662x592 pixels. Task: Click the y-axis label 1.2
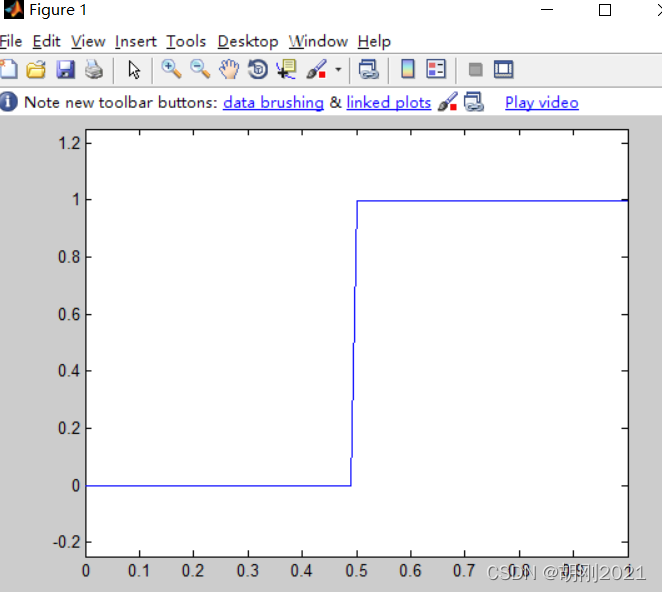tap(69, 144)
